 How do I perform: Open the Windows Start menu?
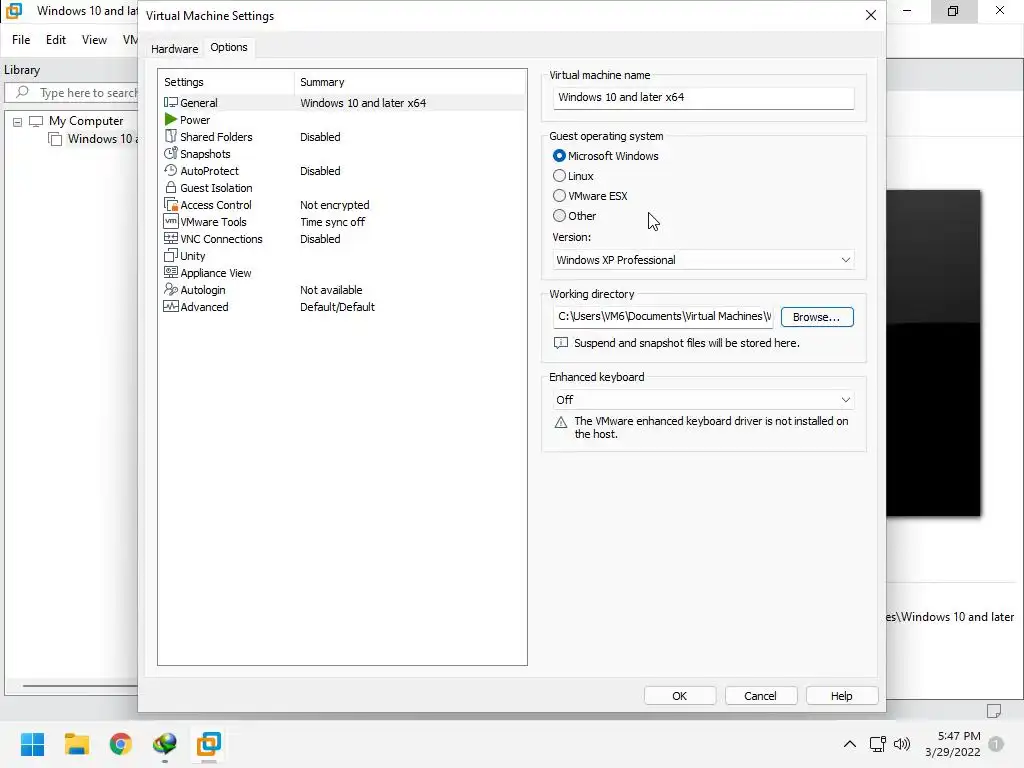pos(32,744)
